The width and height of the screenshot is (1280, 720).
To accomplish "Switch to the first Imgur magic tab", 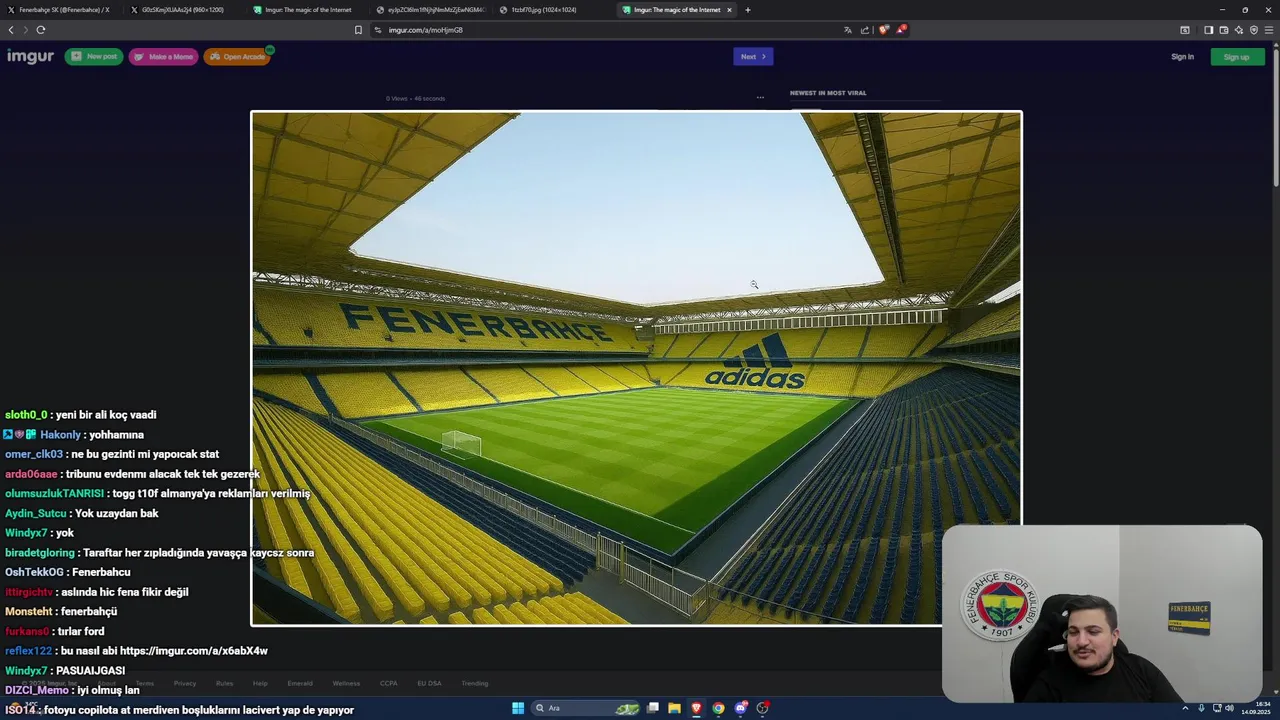I will pyautogui.click(x=305, y=10).
